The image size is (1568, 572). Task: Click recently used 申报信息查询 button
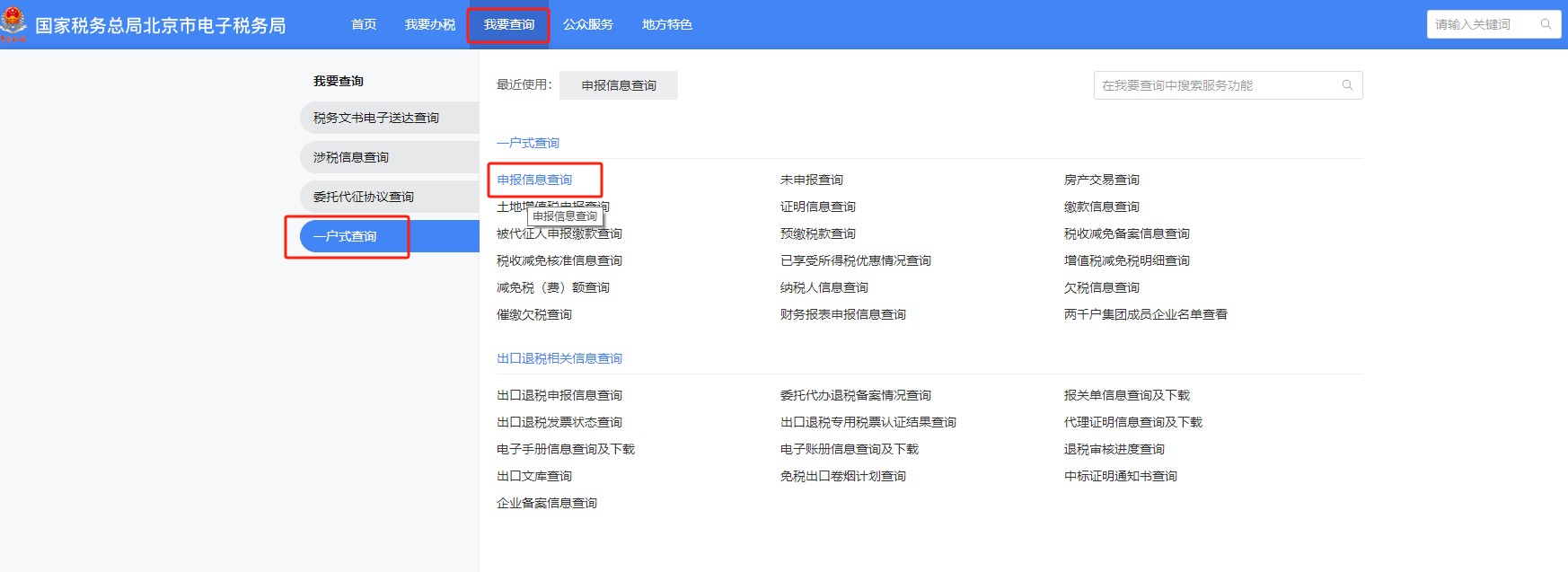pos(619,85)
